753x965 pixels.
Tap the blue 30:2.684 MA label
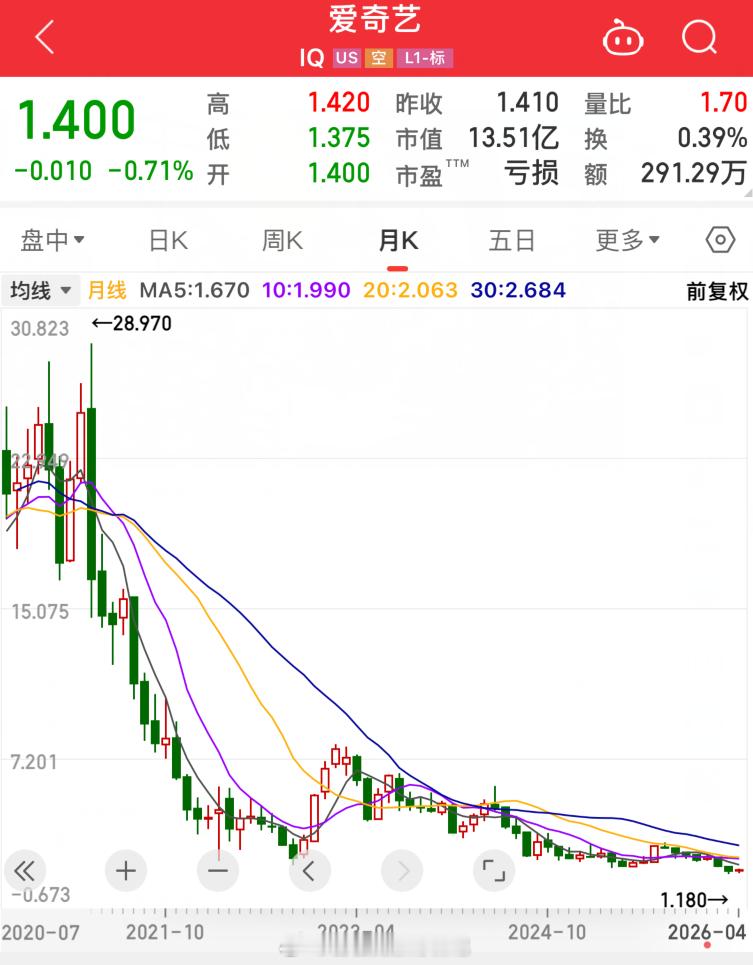(518, 290)
